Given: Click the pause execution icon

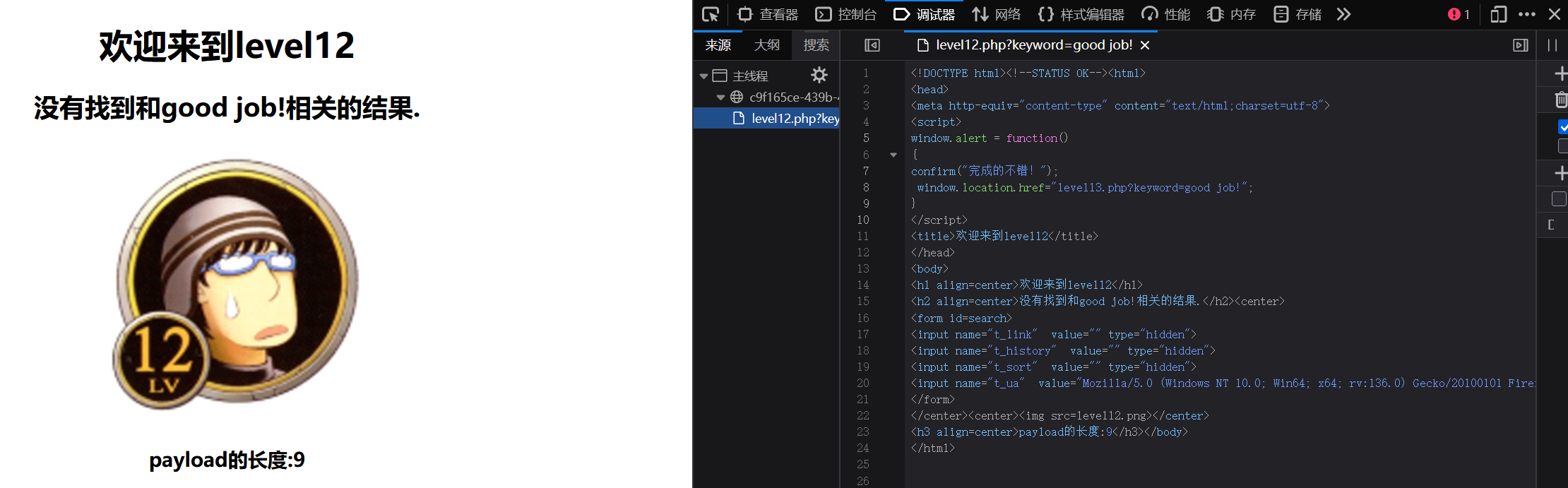Looking at the screenshot, I should [1552, 45].
